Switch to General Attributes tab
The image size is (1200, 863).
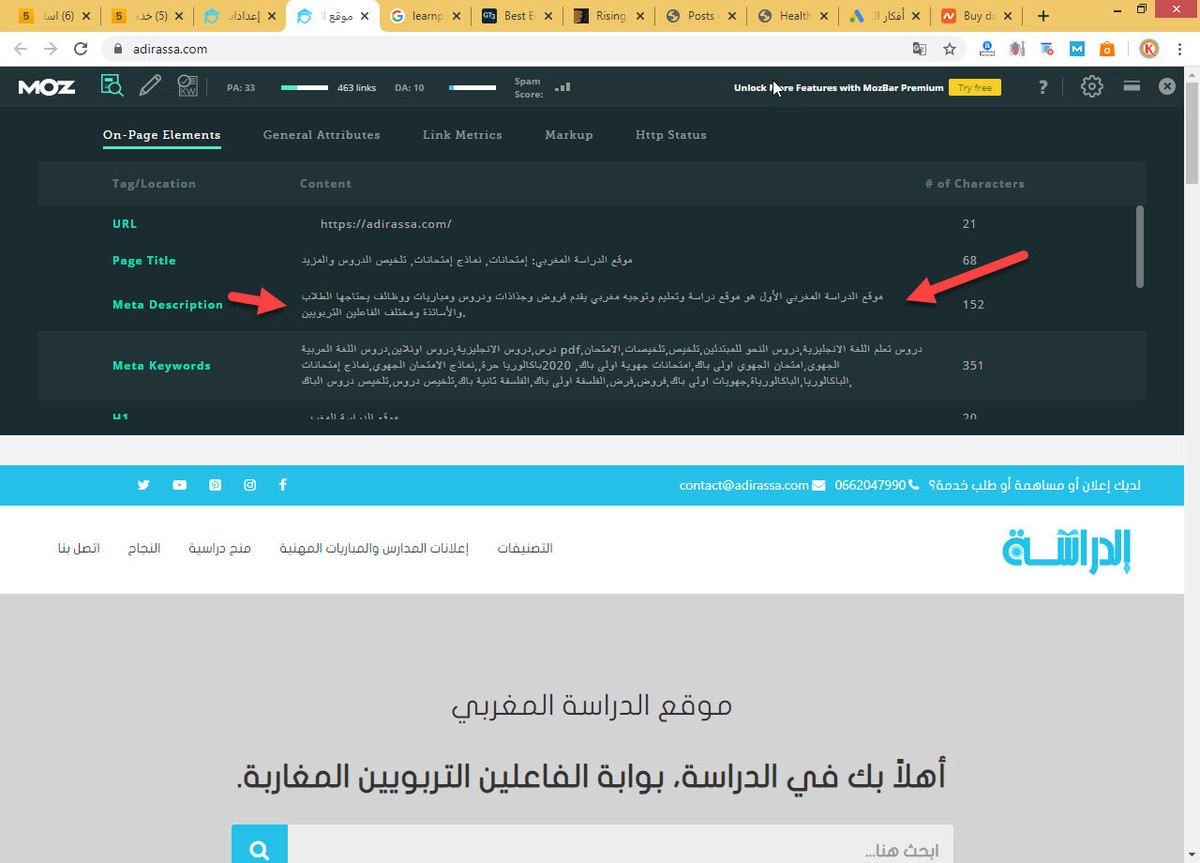point(322,135)
